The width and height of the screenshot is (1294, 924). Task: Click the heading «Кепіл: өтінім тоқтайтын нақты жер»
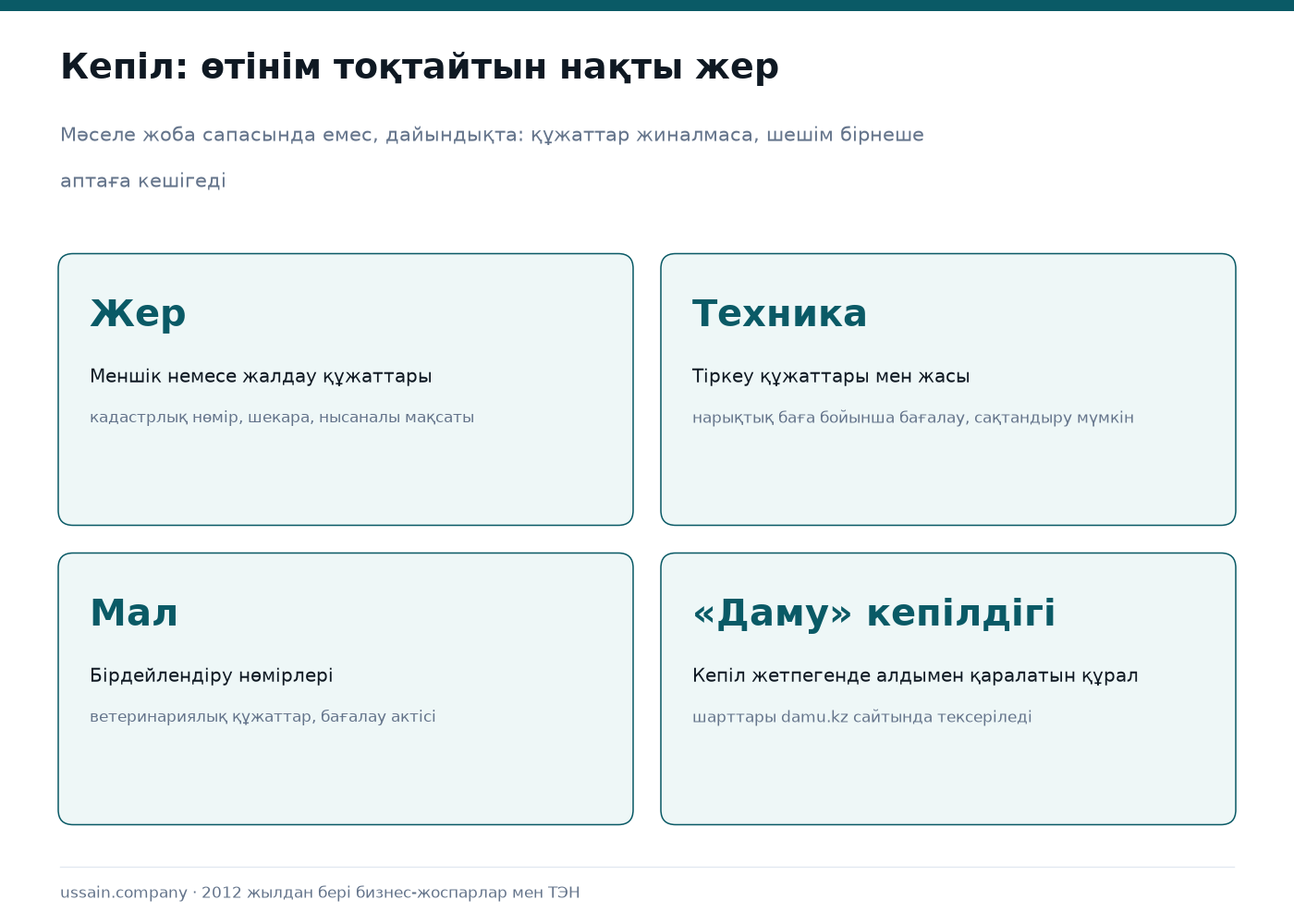point(420,67)
